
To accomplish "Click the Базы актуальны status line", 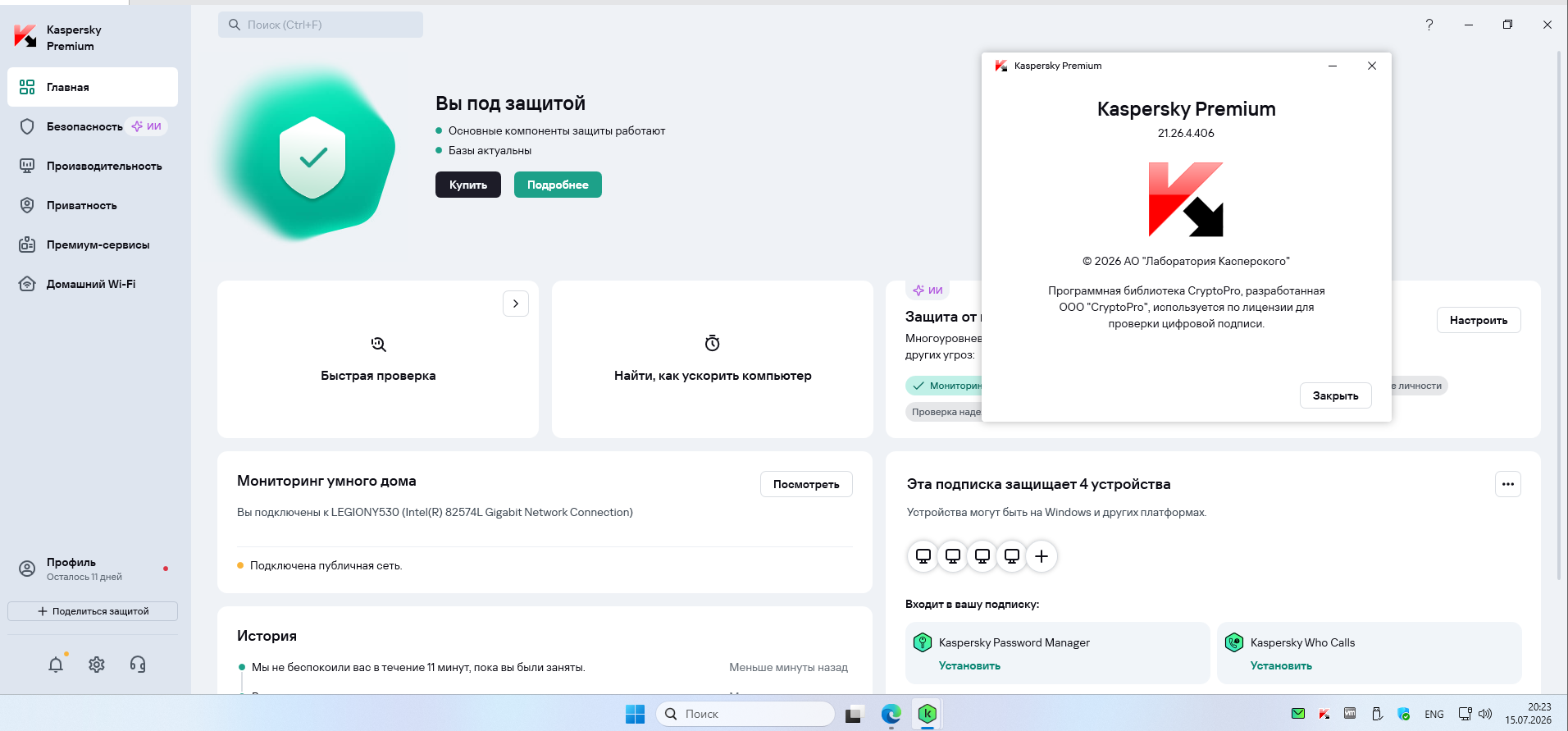I will point(490,150).
